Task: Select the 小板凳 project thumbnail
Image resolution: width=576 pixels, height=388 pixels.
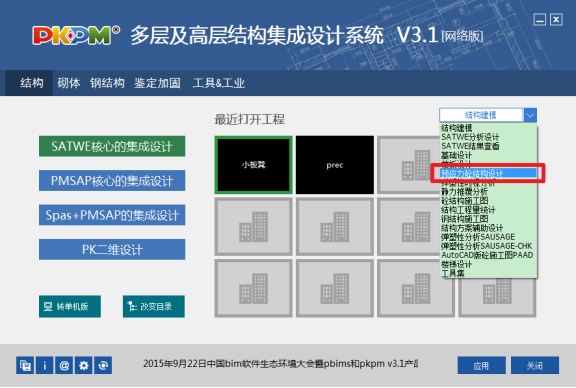Action: coord(253,165)
